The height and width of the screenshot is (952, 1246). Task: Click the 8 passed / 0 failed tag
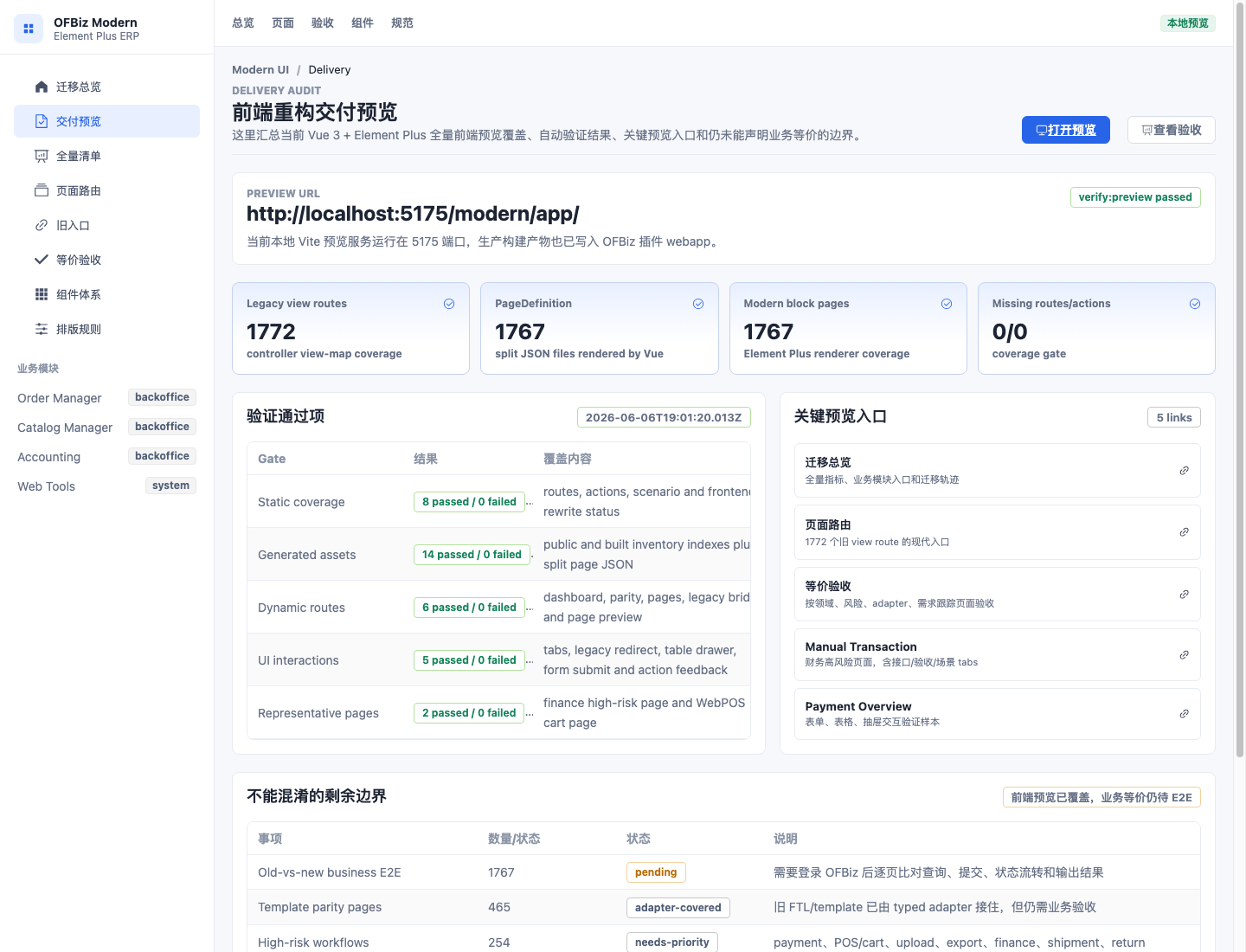(469, 502)
